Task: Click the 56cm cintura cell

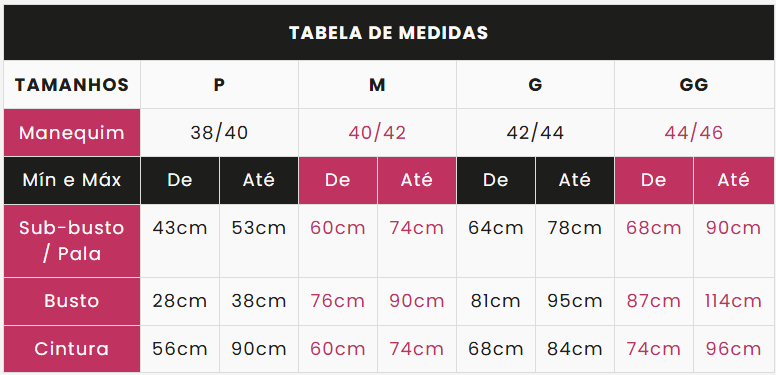Action: click(x=180, y=349)
